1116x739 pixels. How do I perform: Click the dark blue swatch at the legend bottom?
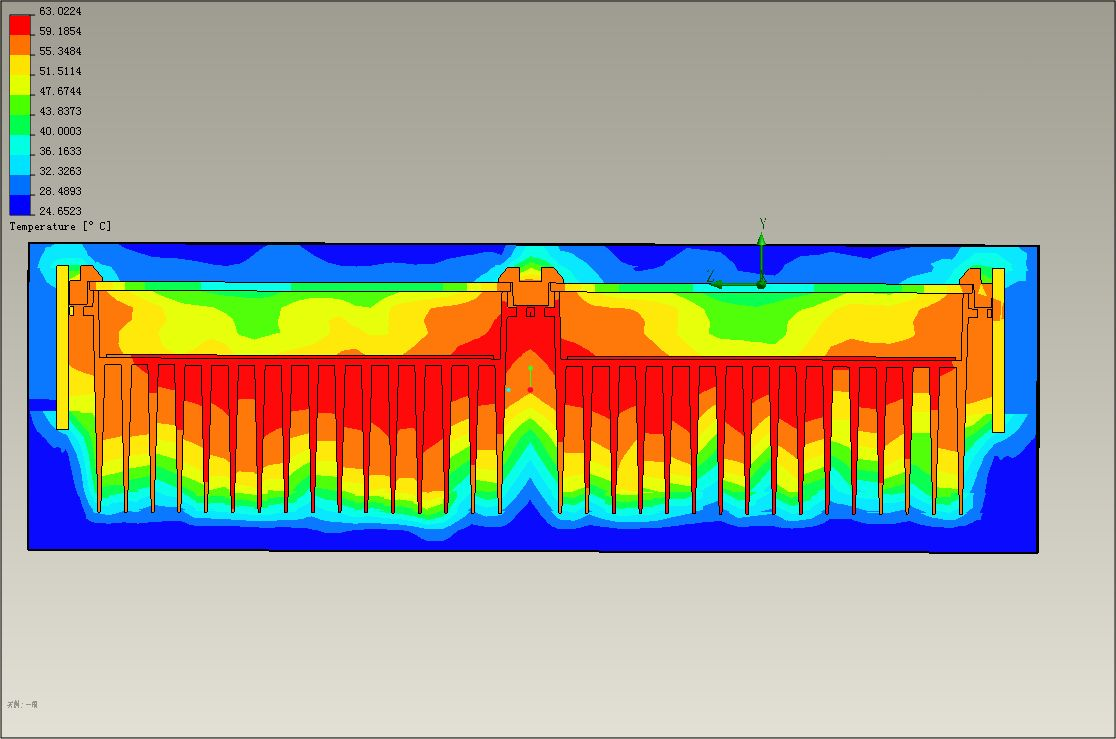pos(20,205)
